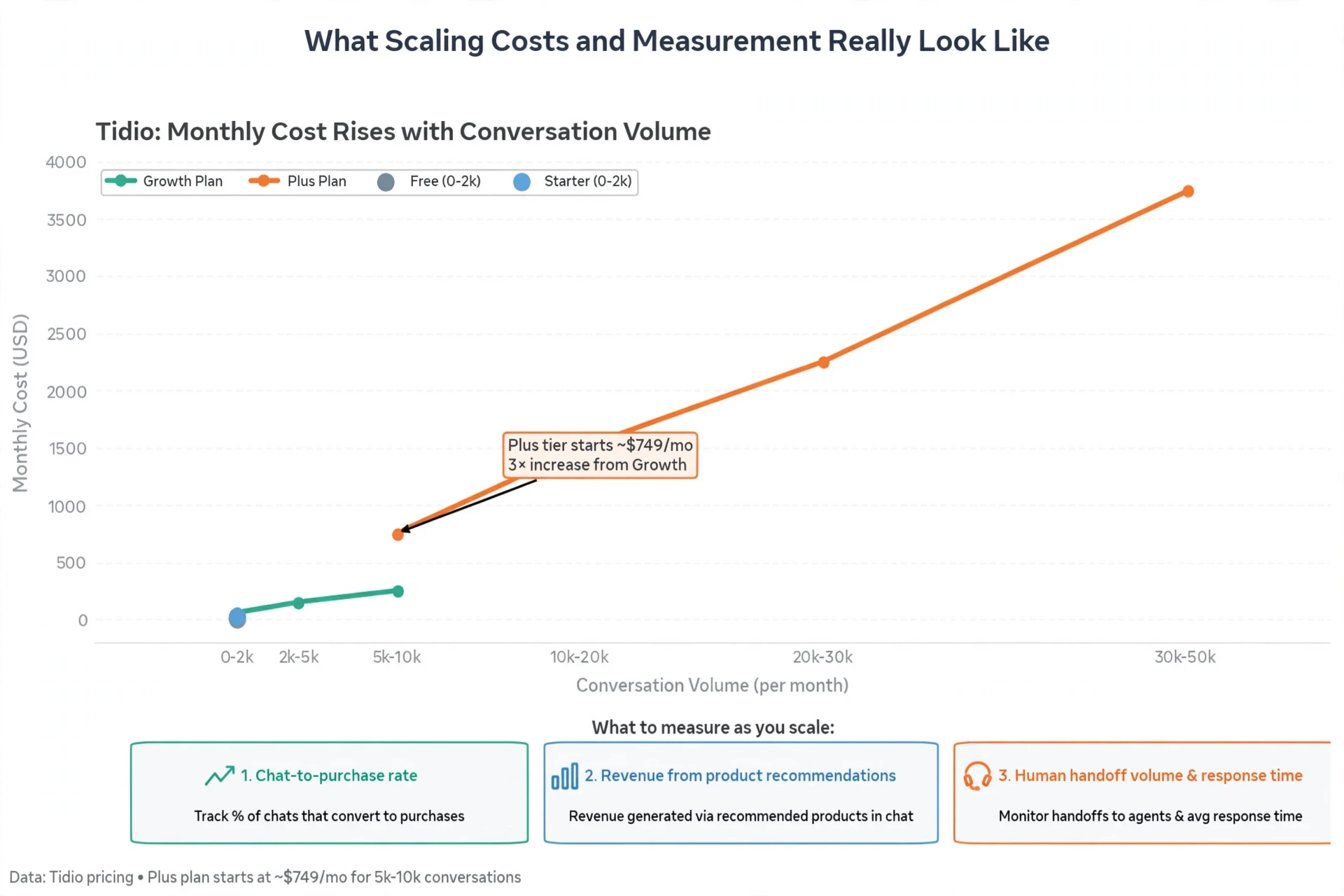Screen dimensions: 1344x896
Task: Click the 'Growth Plan' legend label
Action: (x=183, y=181)
